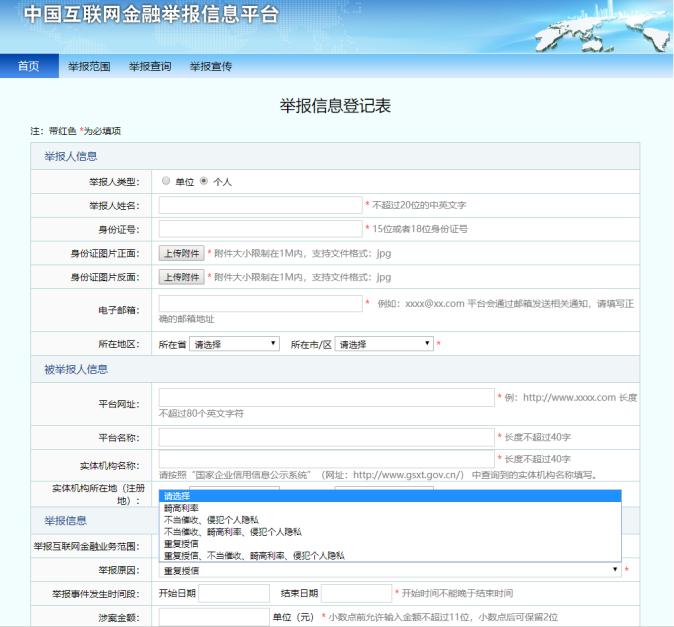Open the 所在省 dropdown
The height and width of the screenshot is (627, 674).
(x=234, y=344)
